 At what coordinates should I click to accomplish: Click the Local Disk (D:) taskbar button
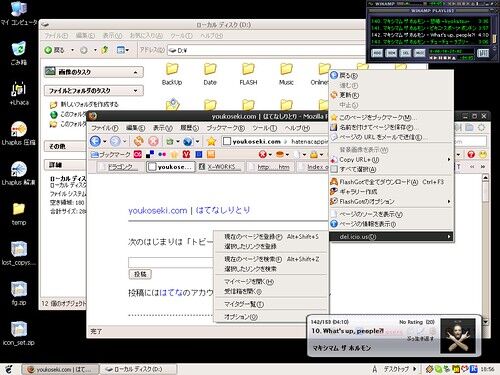[138, 369]
